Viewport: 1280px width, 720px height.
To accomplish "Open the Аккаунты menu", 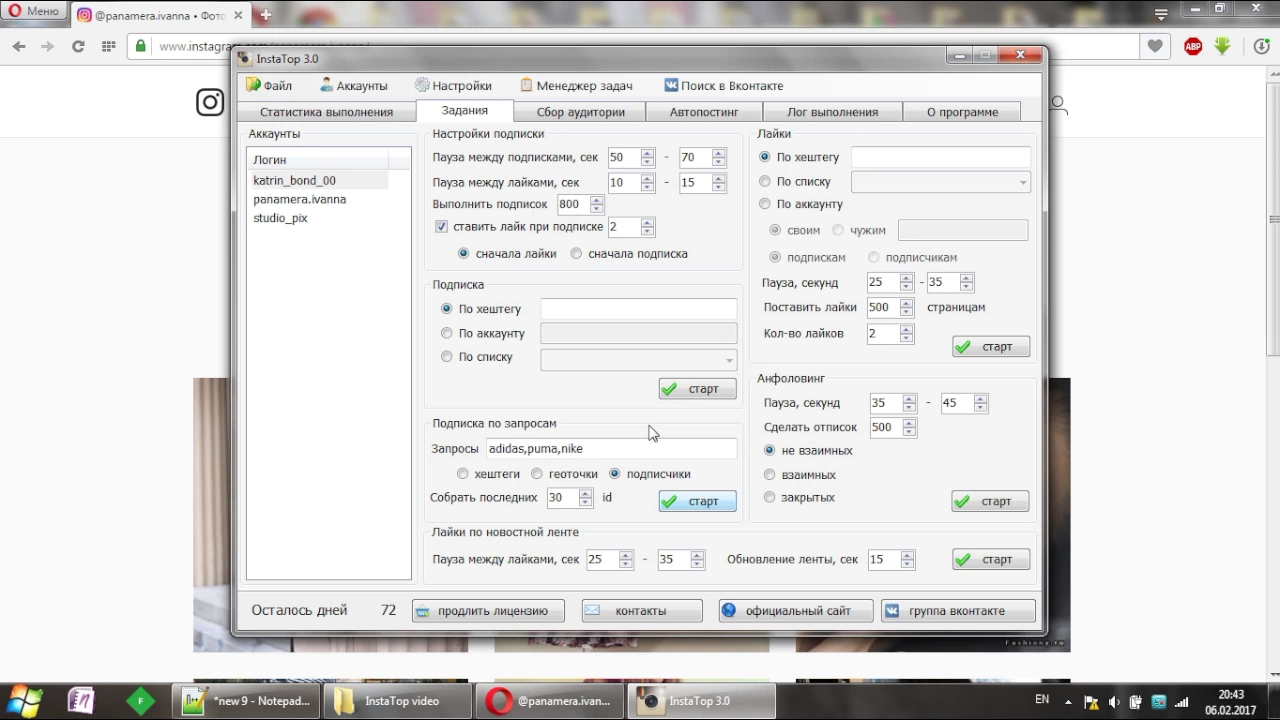I will (x=354, y=86).
